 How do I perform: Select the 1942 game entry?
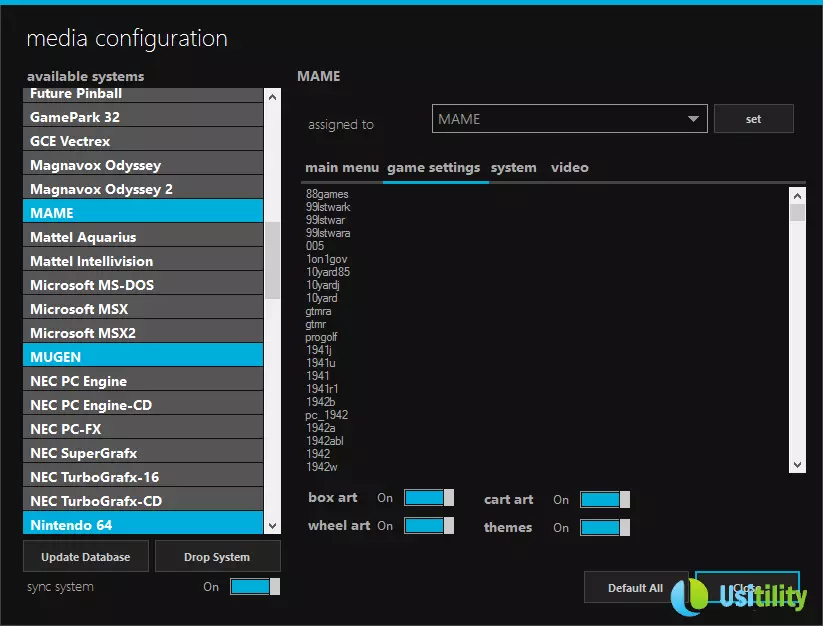coord(318,454)
